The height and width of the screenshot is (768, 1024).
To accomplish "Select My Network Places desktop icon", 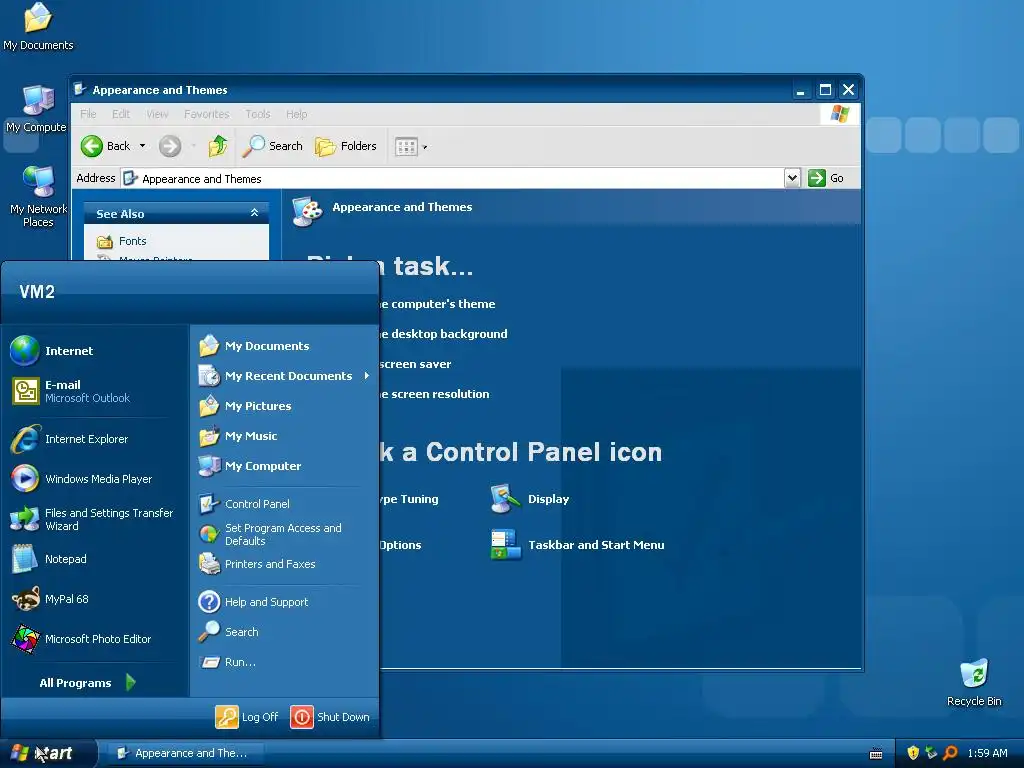I will [x=39, y=197].
